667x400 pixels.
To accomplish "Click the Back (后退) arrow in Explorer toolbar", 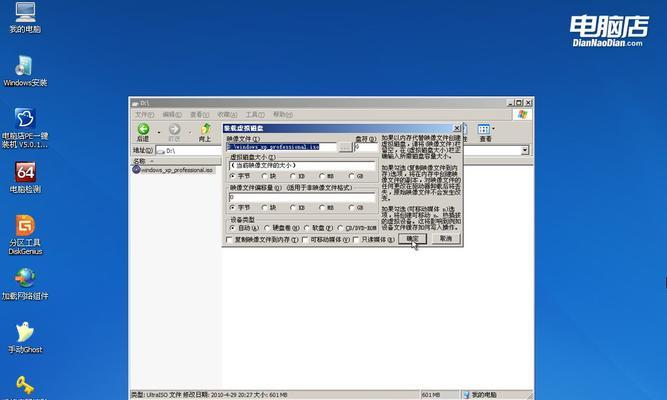I will click(145, 129).
